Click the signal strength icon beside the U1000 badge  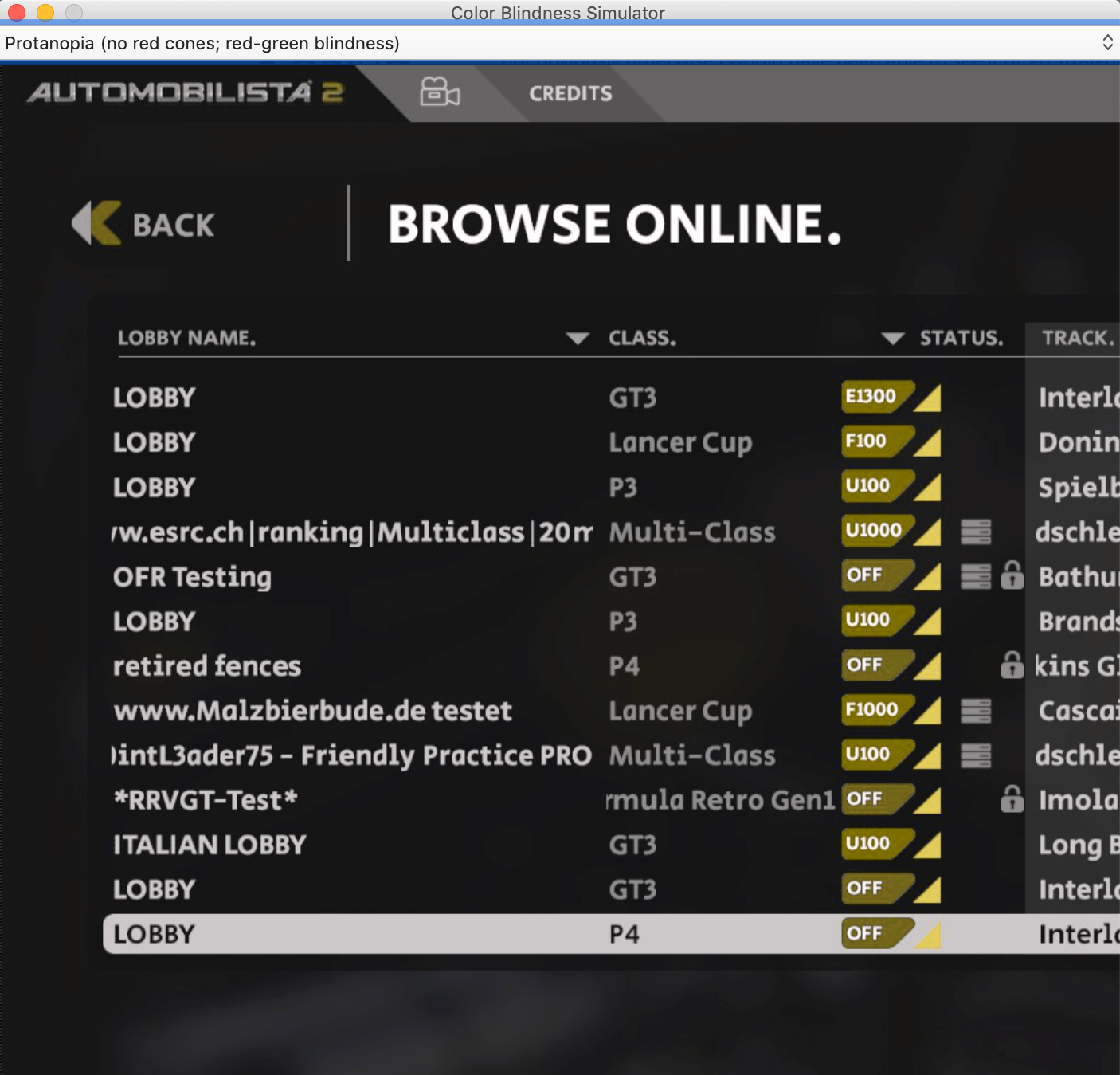click(927, 532)
